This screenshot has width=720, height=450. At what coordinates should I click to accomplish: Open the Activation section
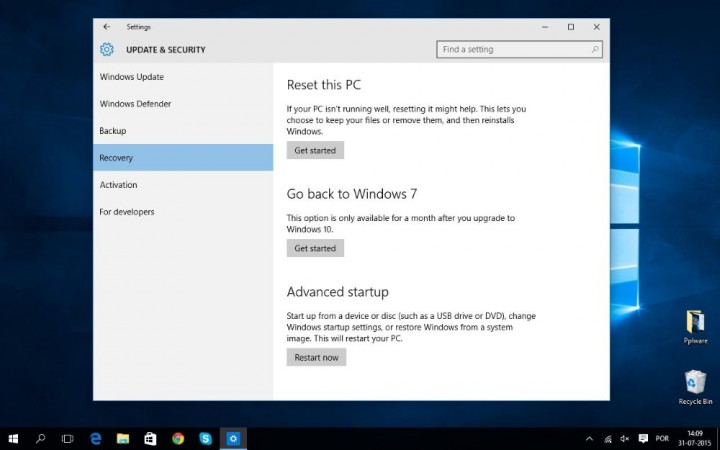[x=183, y=185]
